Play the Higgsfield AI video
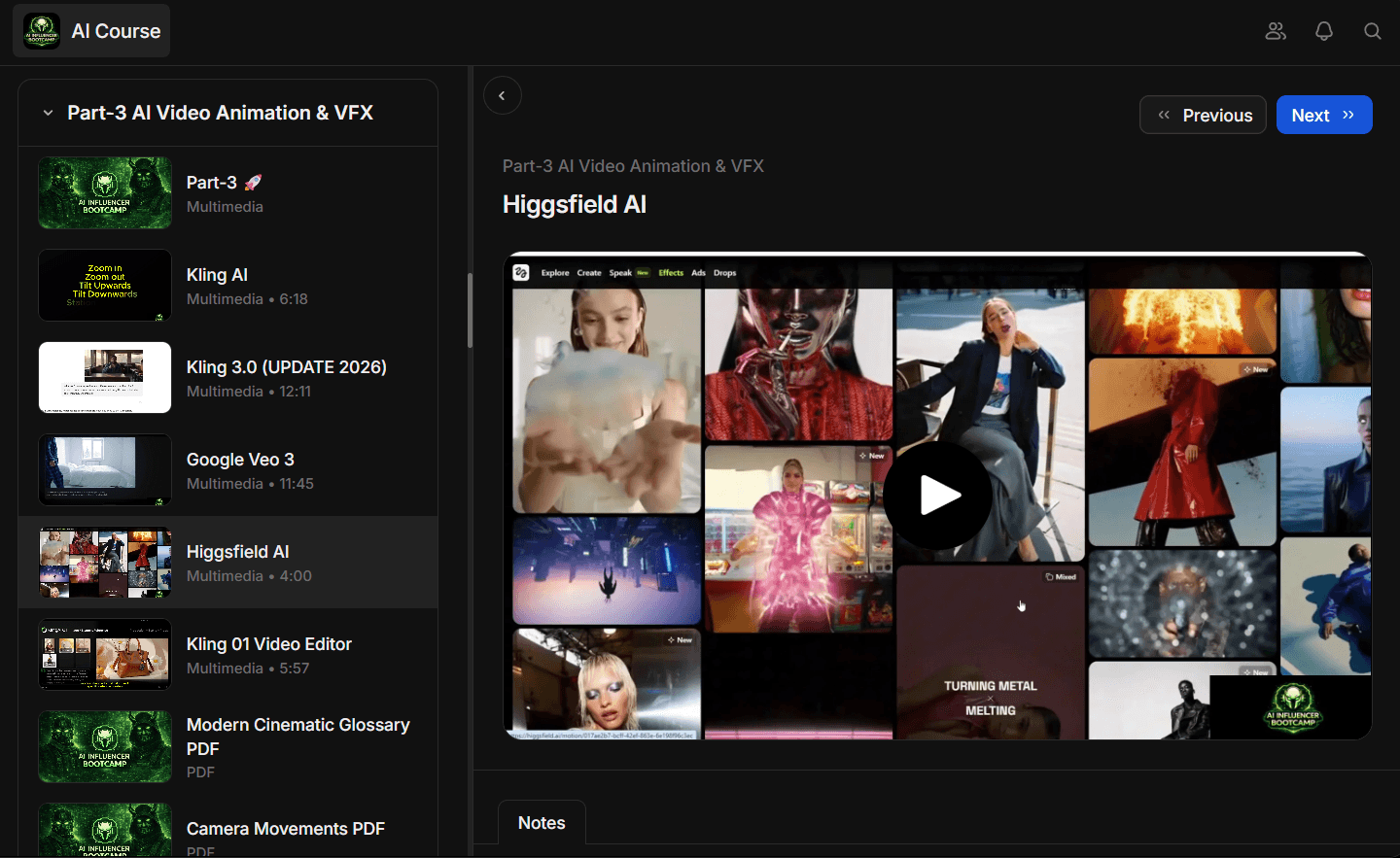The width and height of the screenshot is (1400, 858). pos(937,496)
